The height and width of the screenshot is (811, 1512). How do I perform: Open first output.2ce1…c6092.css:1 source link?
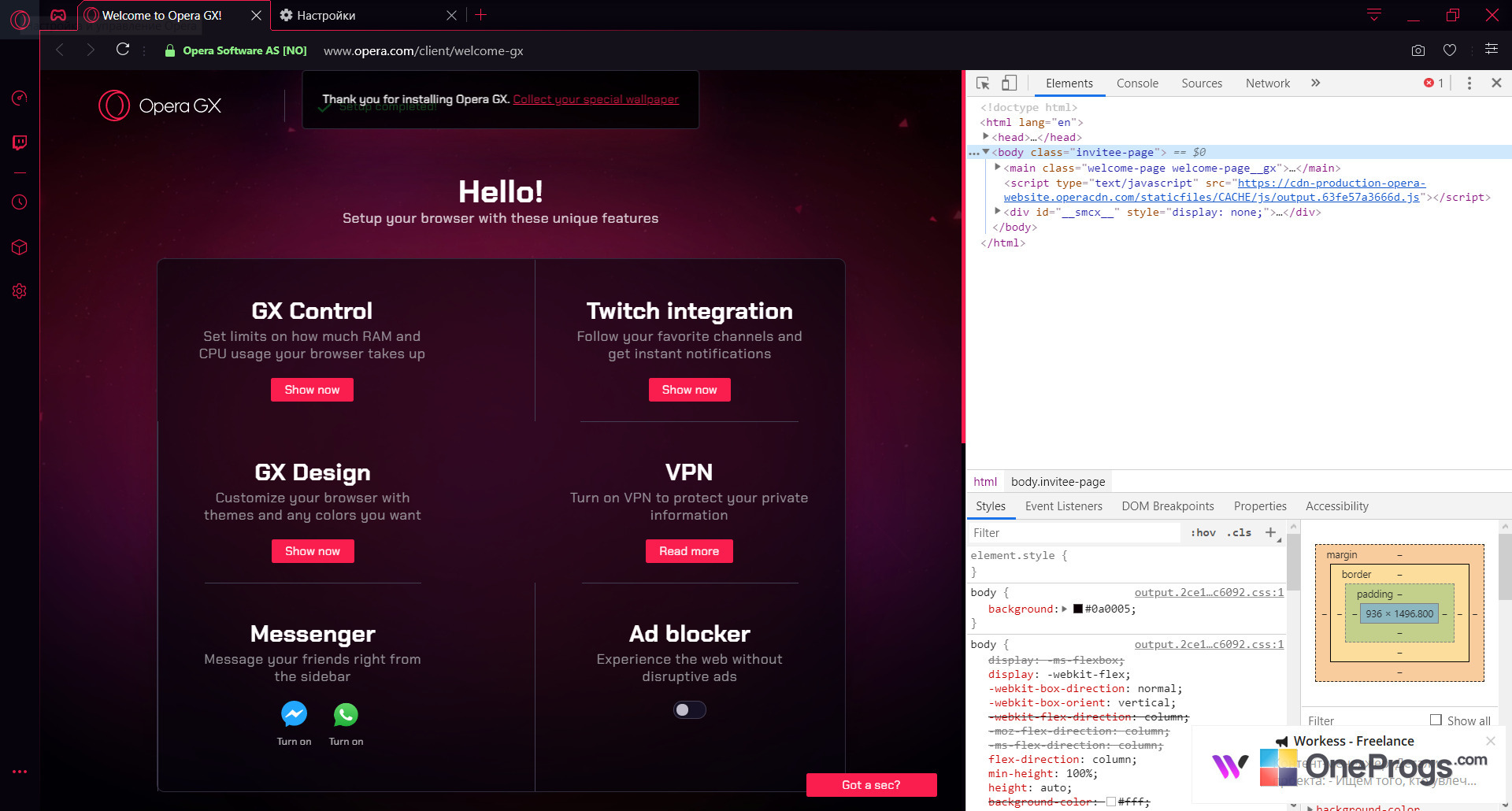(x=1209, y=592)
